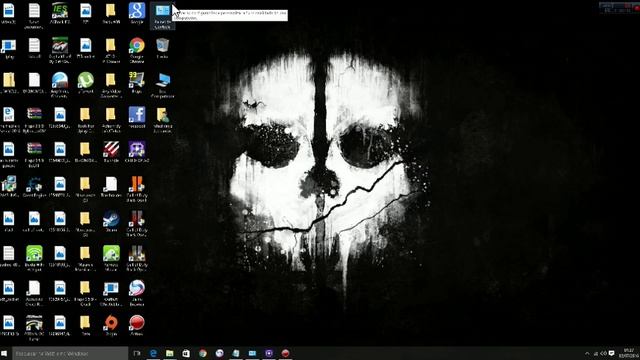The image size is (640, 360).
Task: Expand the hidden system tray icons
Action: [x=587, y=353]
